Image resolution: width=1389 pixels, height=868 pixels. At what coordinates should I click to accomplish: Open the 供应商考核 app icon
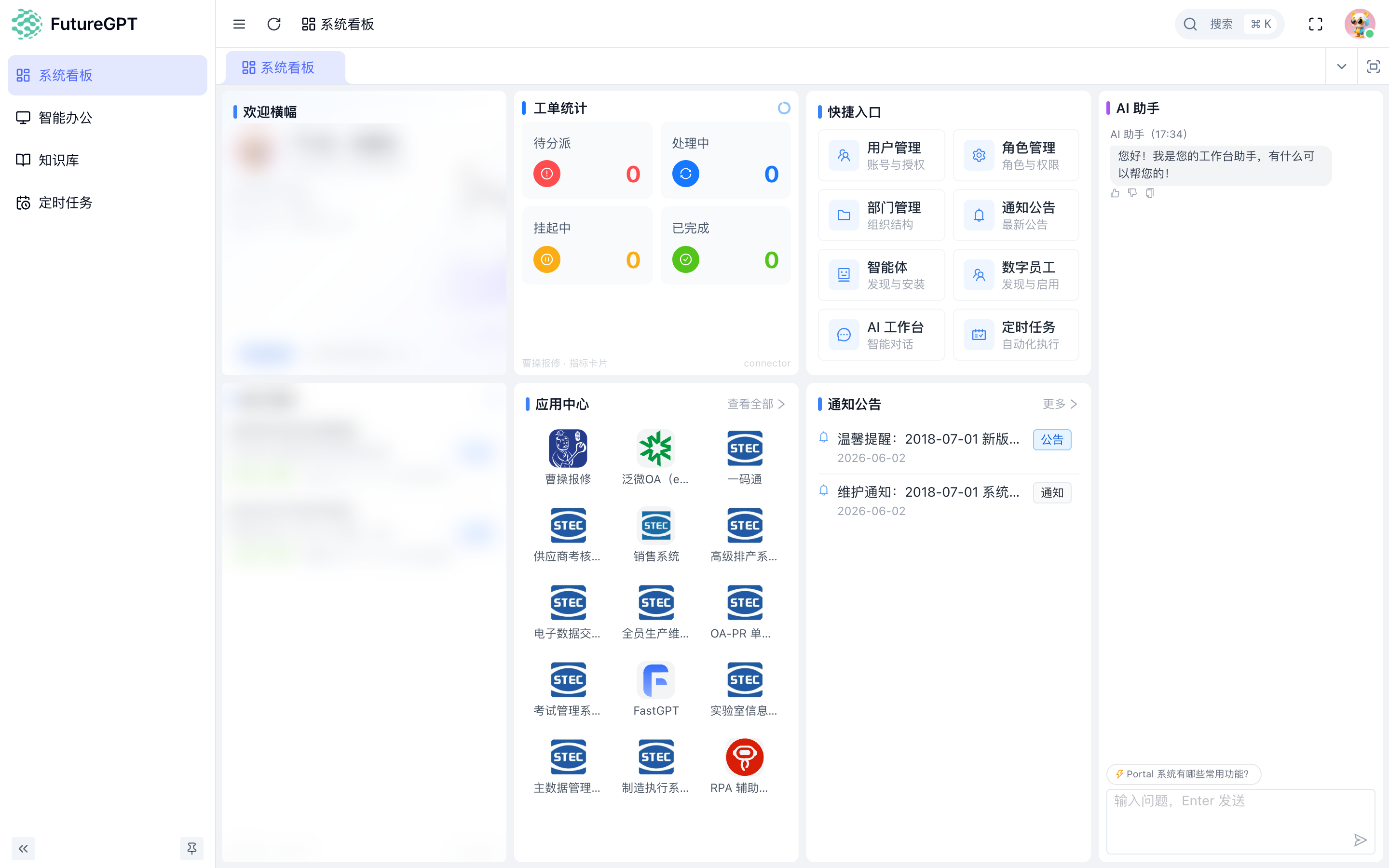tap(568, 525)
